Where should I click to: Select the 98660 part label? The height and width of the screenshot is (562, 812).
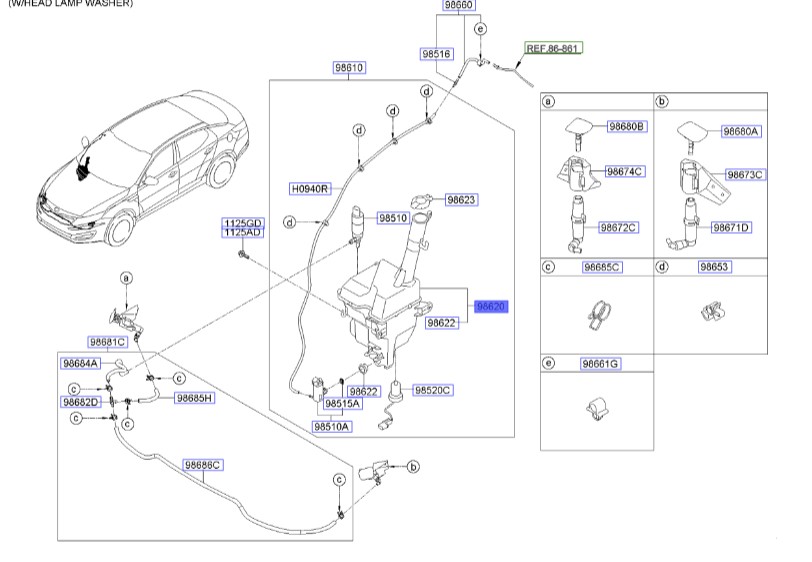(458, 5)
